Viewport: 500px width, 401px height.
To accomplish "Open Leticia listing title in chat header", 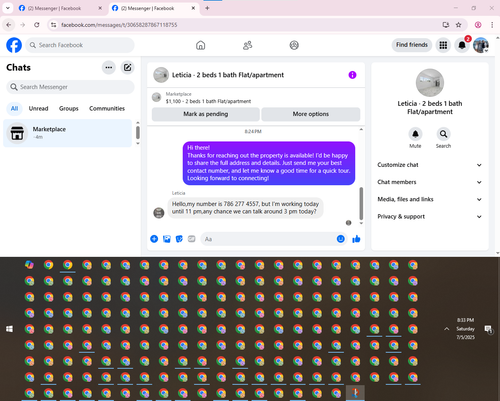I will [x=228, y=75].
